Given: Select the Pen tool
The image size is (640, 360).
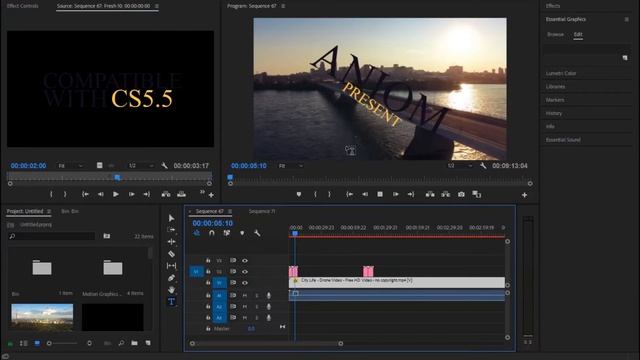Looking at the screenshot, I should pos(171,278).
